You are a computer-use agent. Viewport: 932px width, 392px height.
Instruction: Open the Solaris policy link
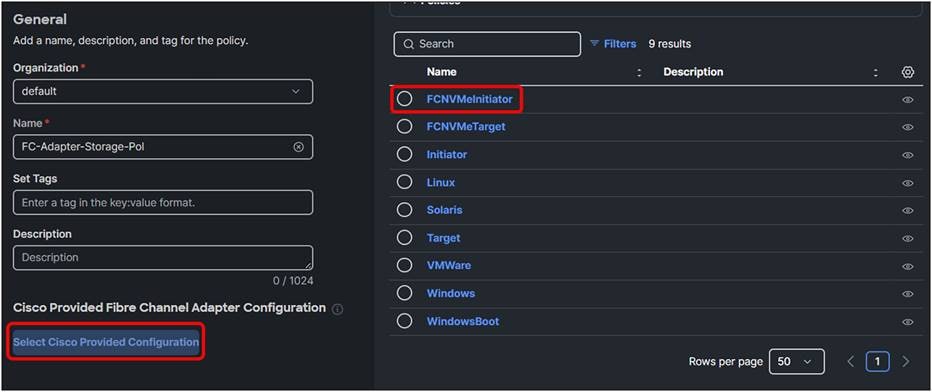[x=445, y=210]
